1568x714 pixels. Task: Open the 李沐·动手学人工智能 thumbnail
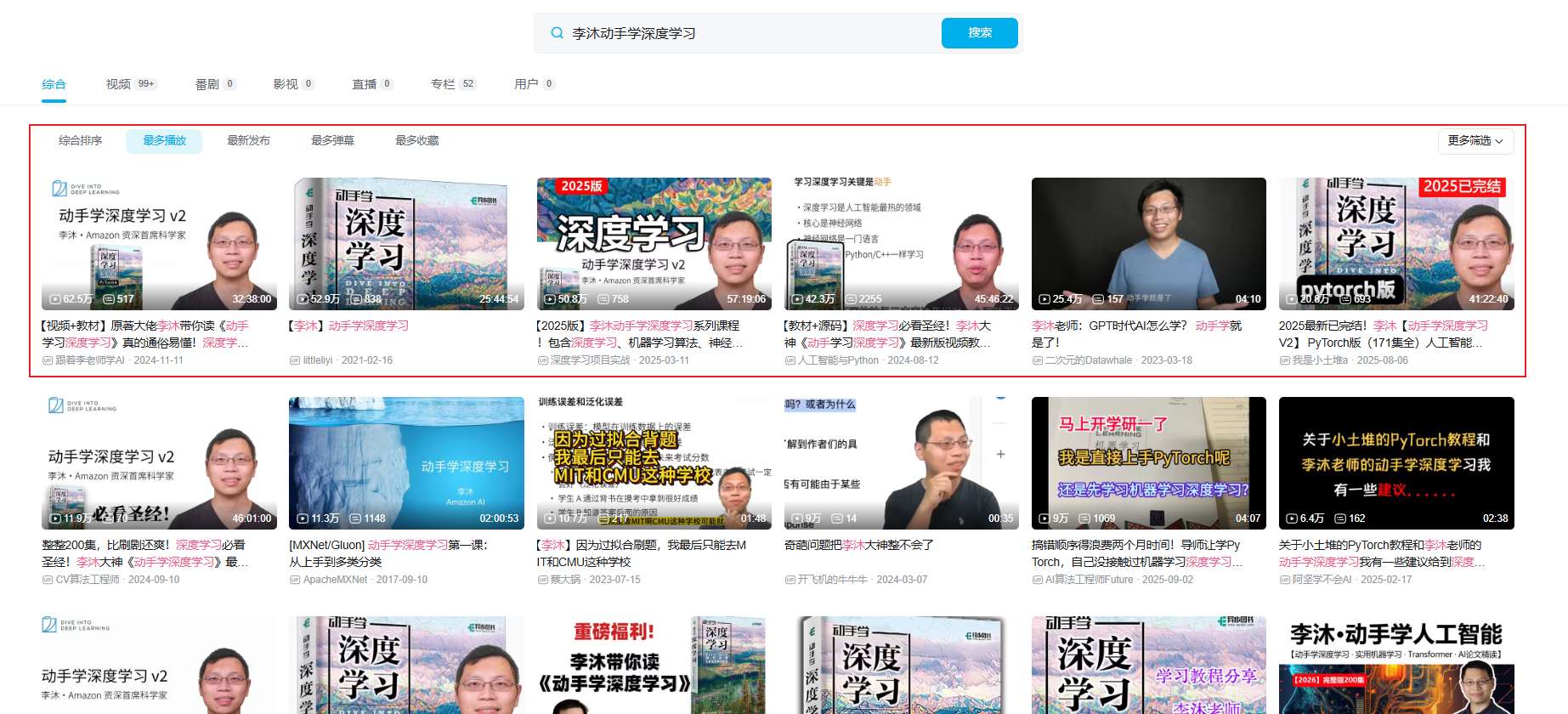click(x=1396, y=666)
